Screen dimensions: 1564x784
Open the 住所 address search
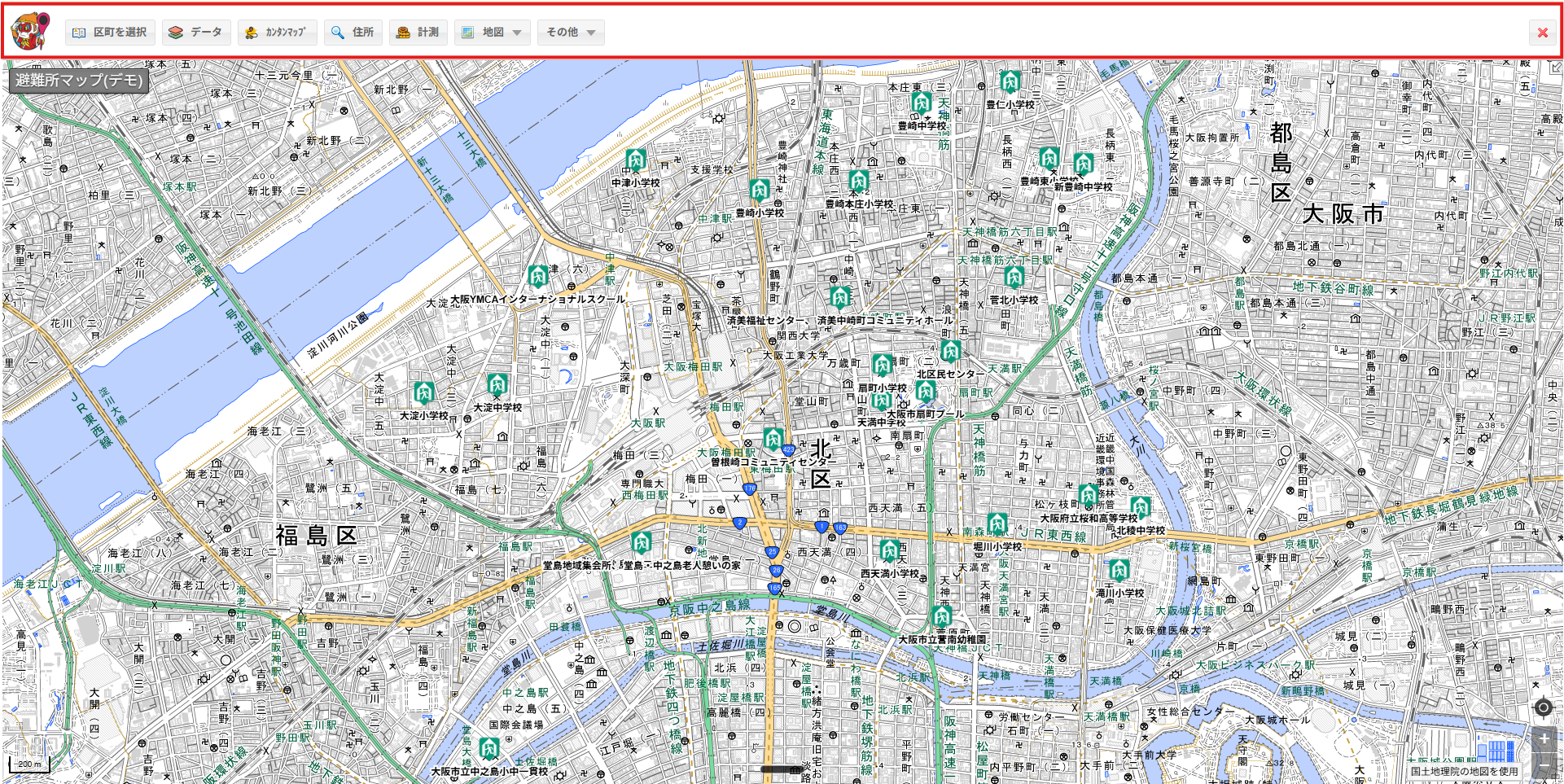pos(353,33)
